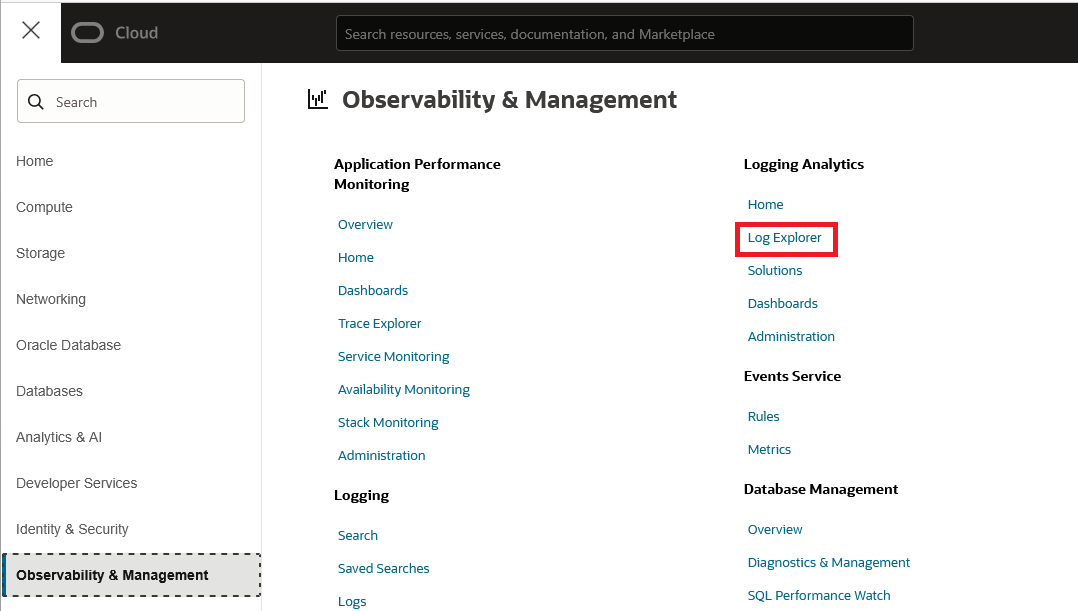Click the Logging section heading

point(361,496)
